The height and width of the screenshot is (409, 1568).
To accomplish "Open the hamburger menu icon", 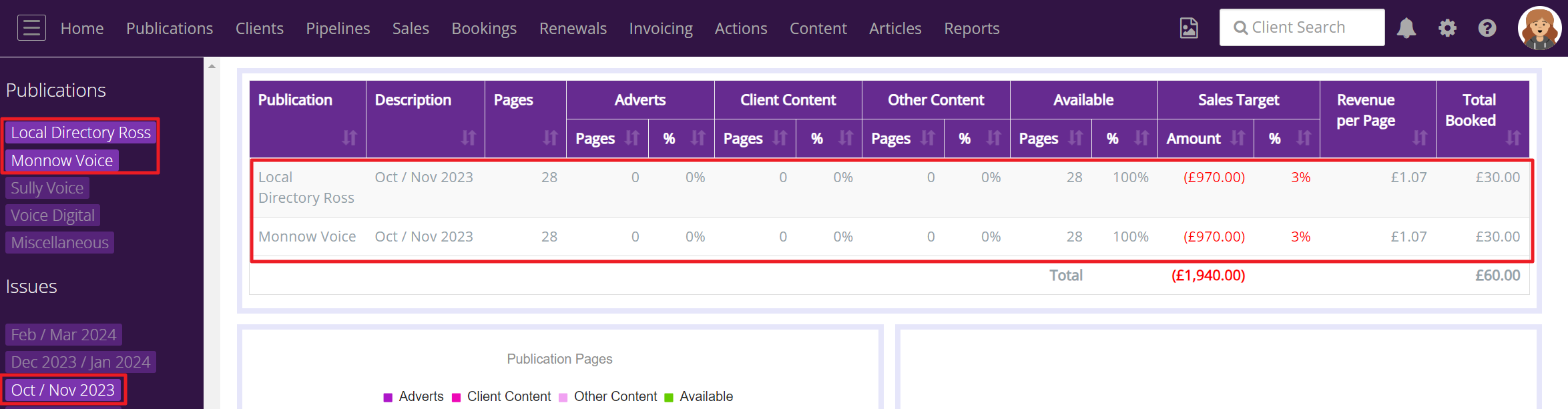I will click(31, 28).
